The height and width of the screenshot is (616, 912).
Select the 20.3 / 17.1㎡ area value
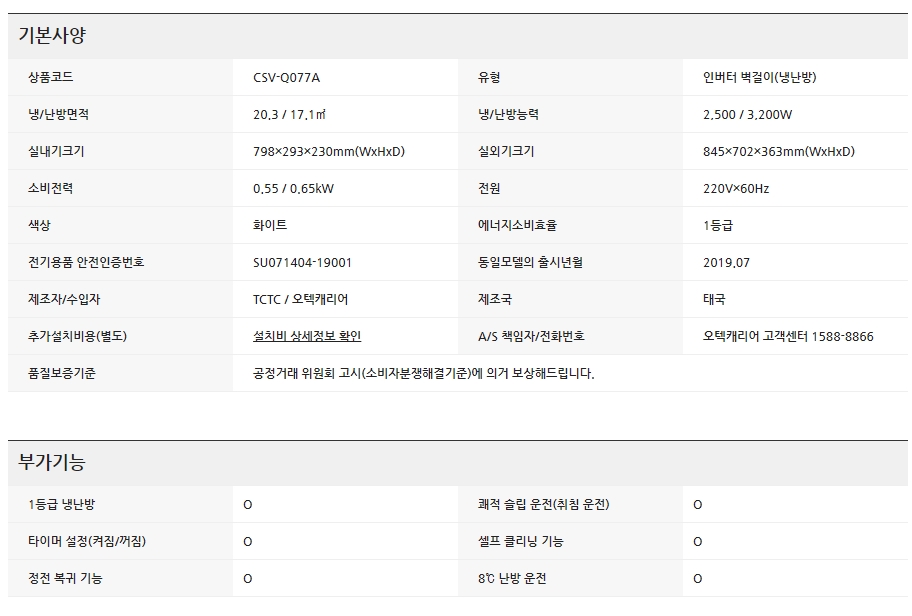point(290,114)
